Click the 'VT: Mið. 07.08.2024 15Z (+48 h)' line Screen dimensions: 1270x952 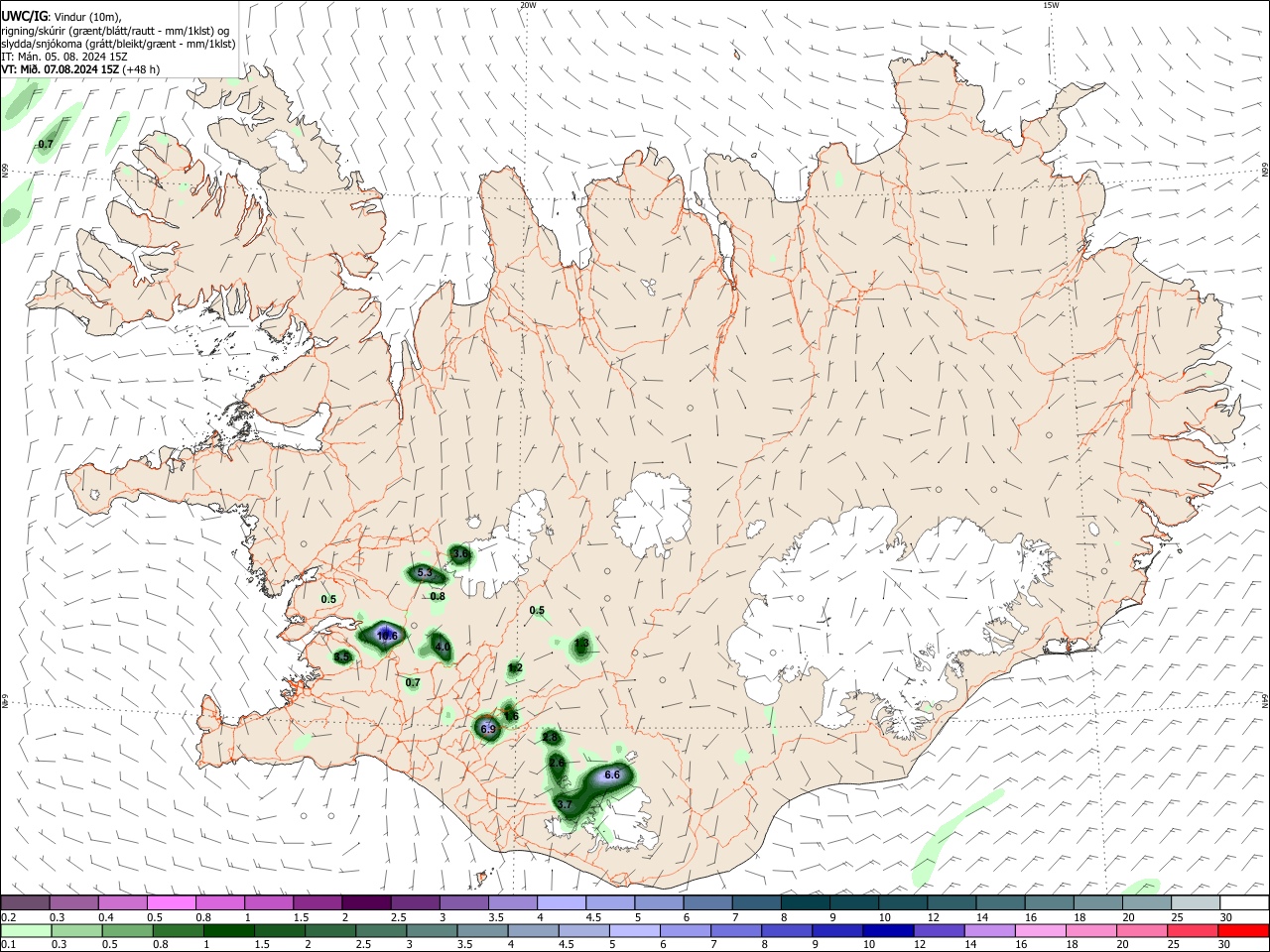(80, 69)
